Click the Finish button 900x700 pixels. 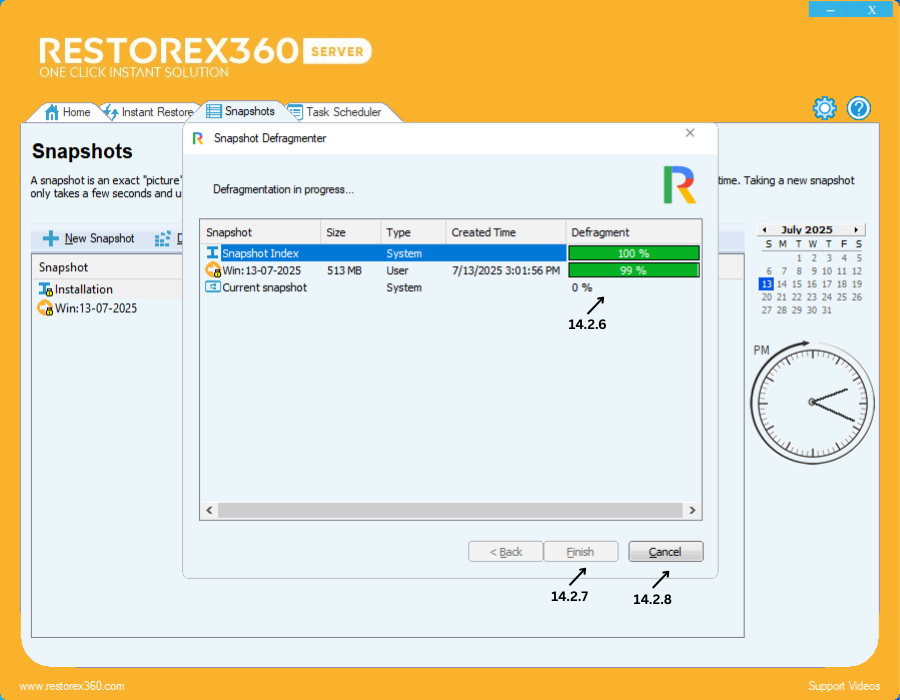pyautogui.click(x=580, y=551)
